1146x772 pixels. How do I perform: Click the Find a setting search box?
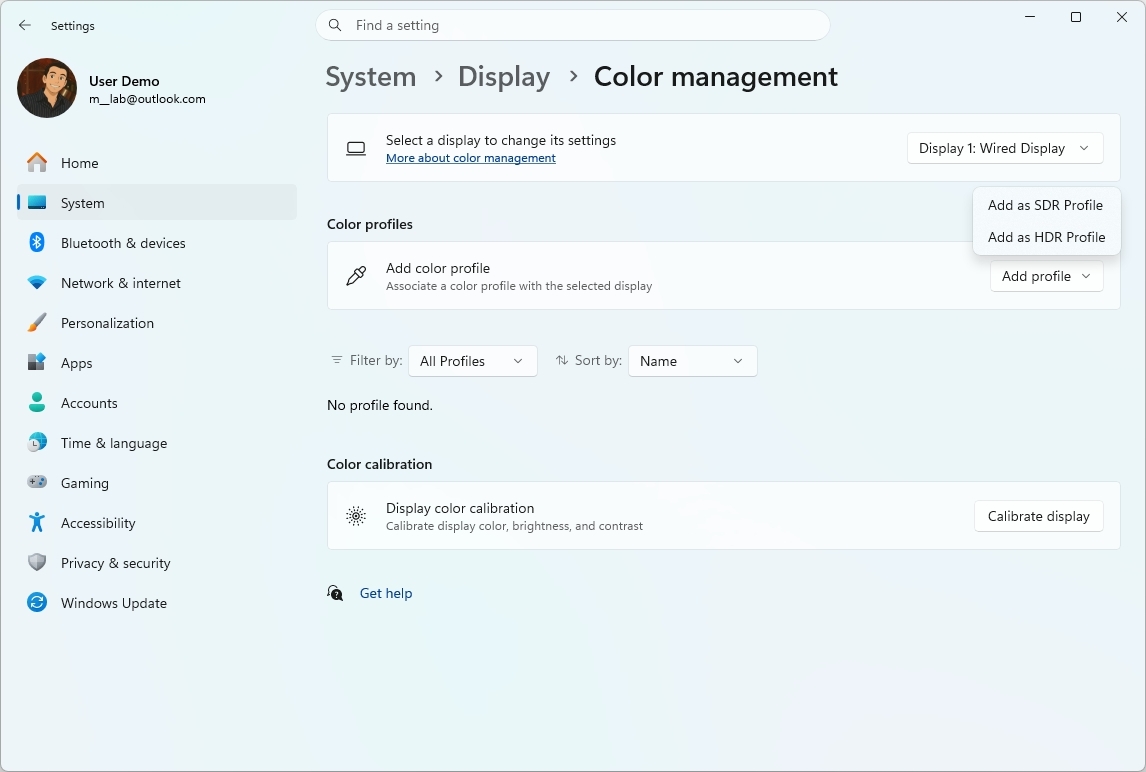(573, 25)
